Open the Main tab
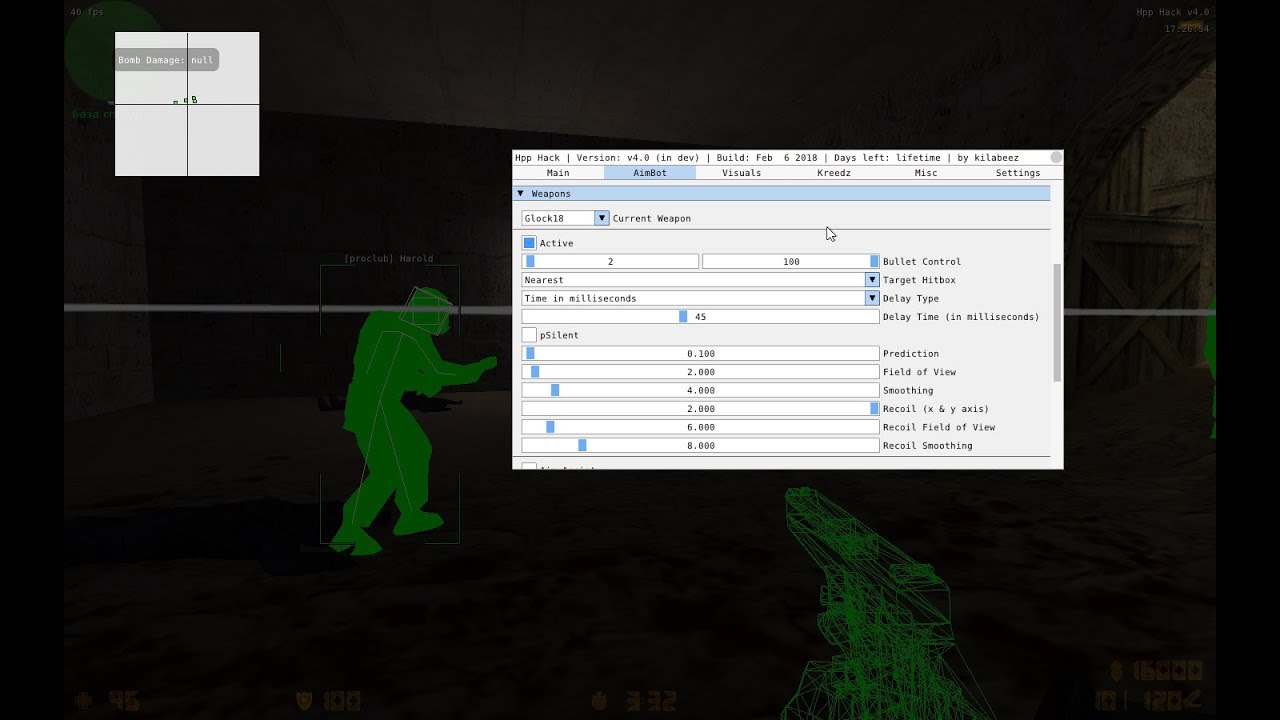1280x720 pixels. pos(558,173)
